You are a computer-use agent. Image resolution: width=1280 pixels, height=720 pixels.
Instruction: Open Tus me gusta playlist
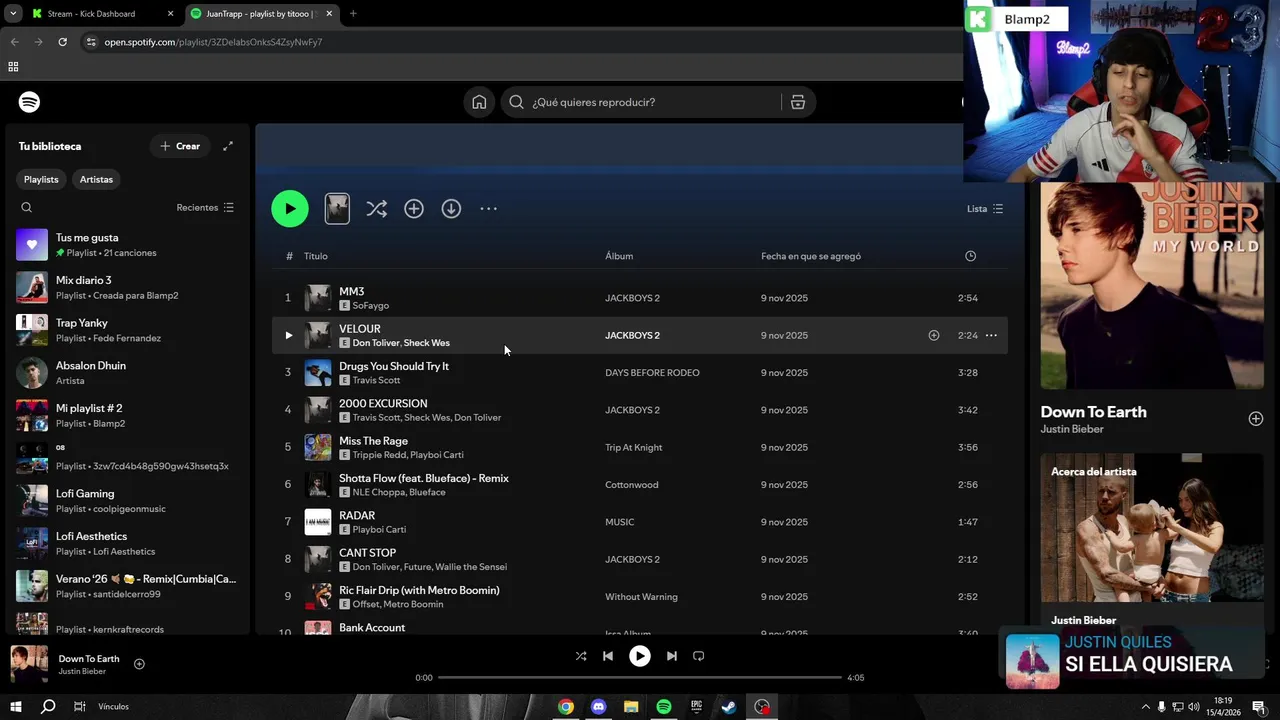tap(127, 245)
